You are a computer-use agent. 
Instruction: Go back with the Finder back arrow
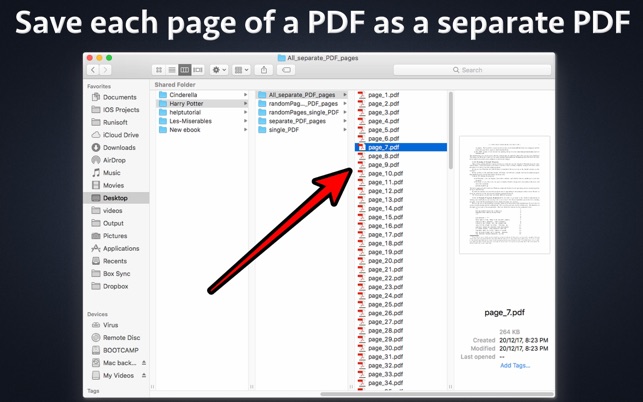pos(93,70)
